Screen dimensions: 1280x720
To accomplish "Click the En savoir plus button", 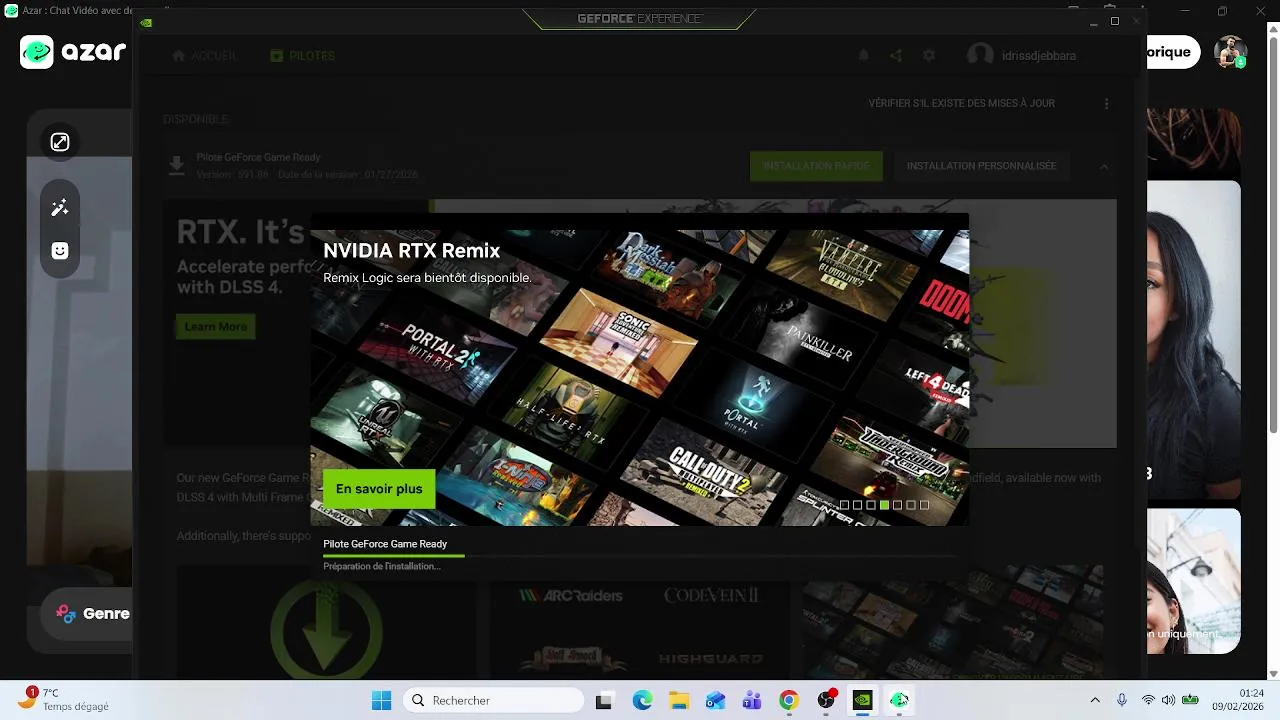I will (379, 489).
